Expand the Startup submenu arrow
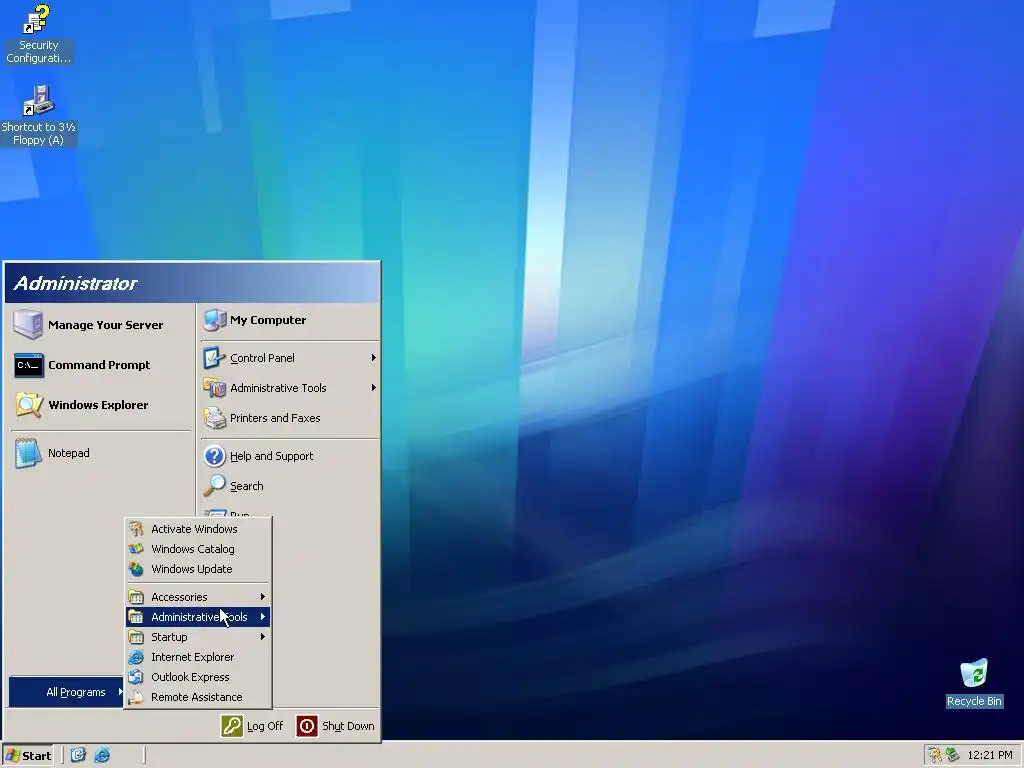This screenshot has width=1024, height=768. (x=263, y=637)
